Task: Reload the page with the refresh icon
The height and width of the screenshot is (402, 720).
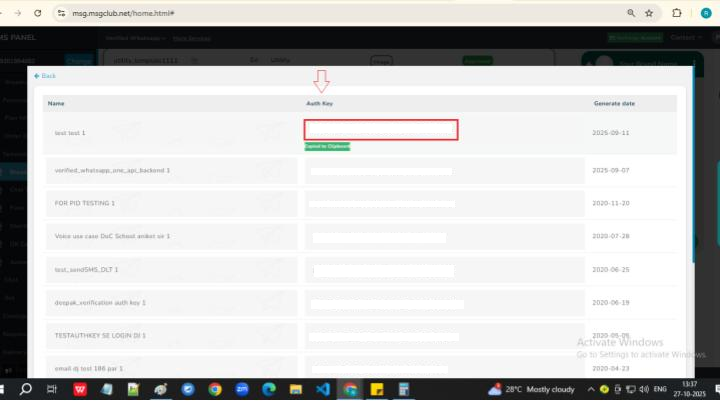Action: pos(37,13)
